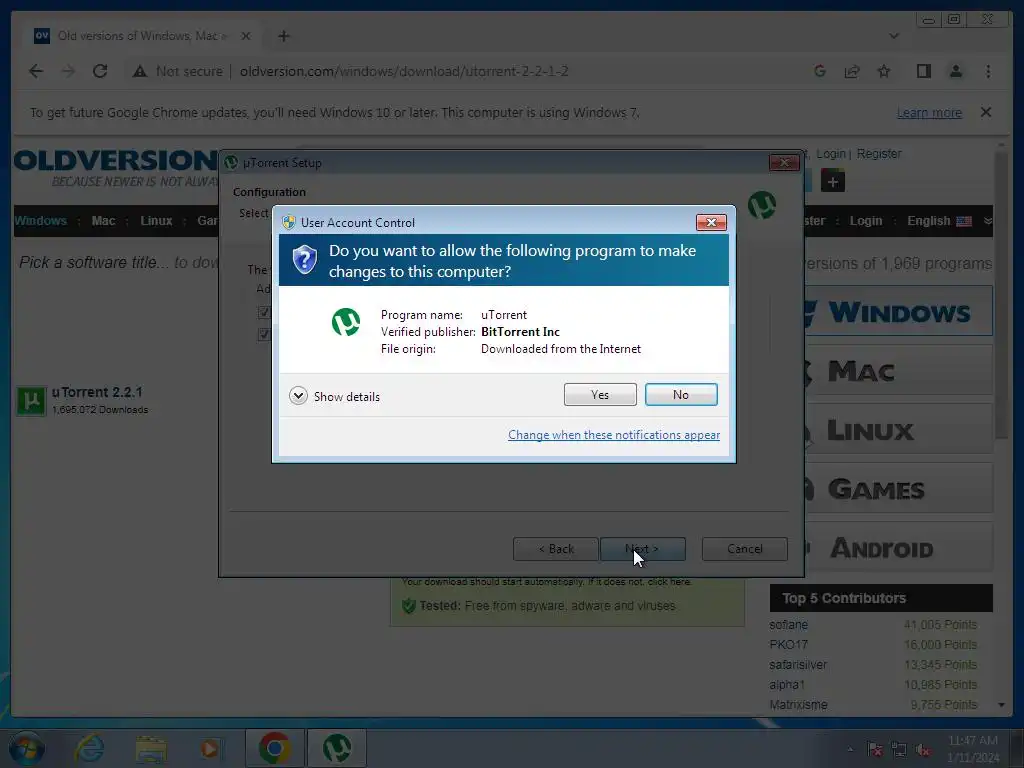Image resolution: width=1024 pixels, height=768 pixels.
Task: Click the uTorrent 2.2.1 page icon
Action: [x=31, y=400]
